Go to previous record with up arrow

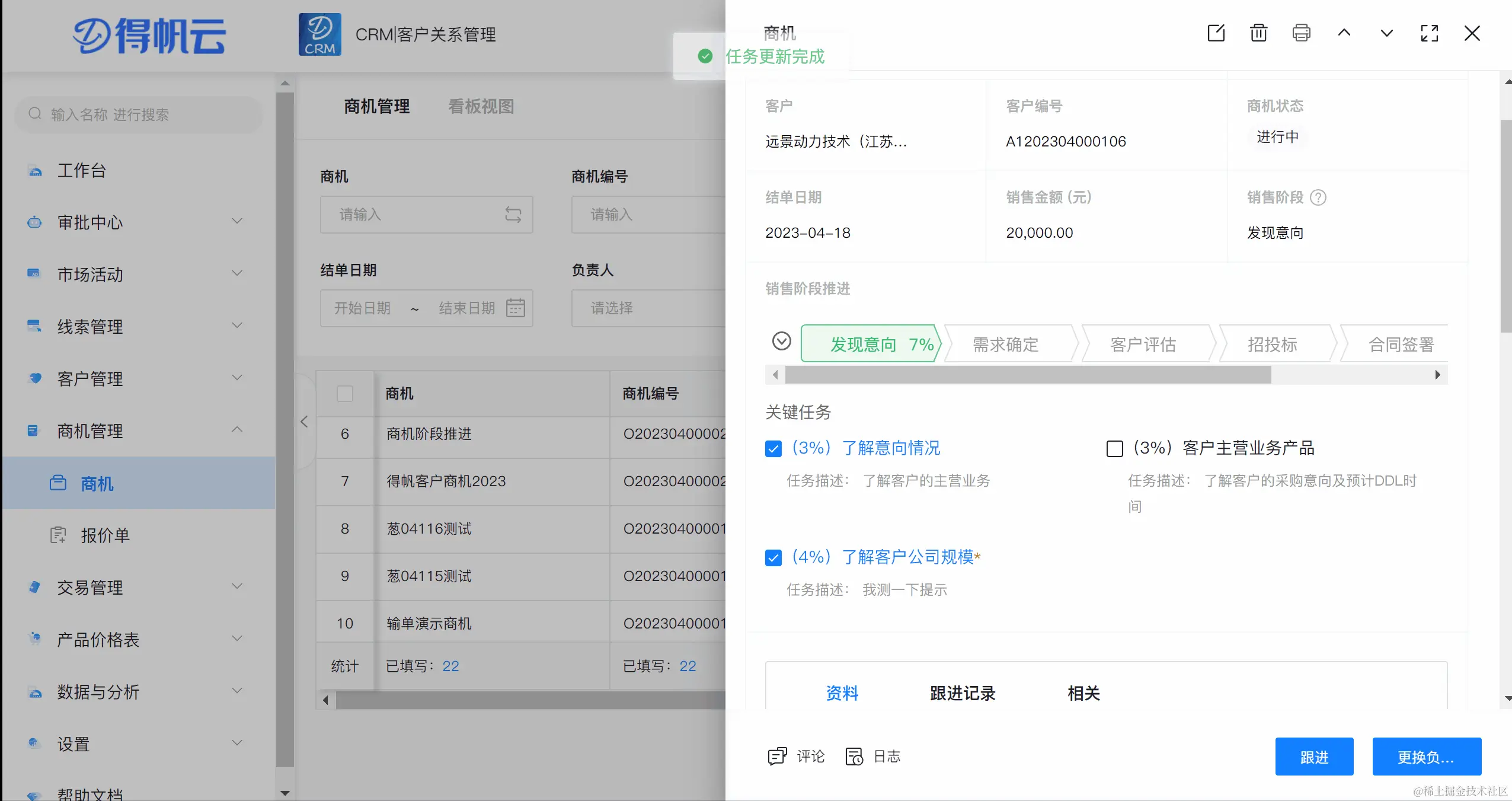[x=1344, y=33]
